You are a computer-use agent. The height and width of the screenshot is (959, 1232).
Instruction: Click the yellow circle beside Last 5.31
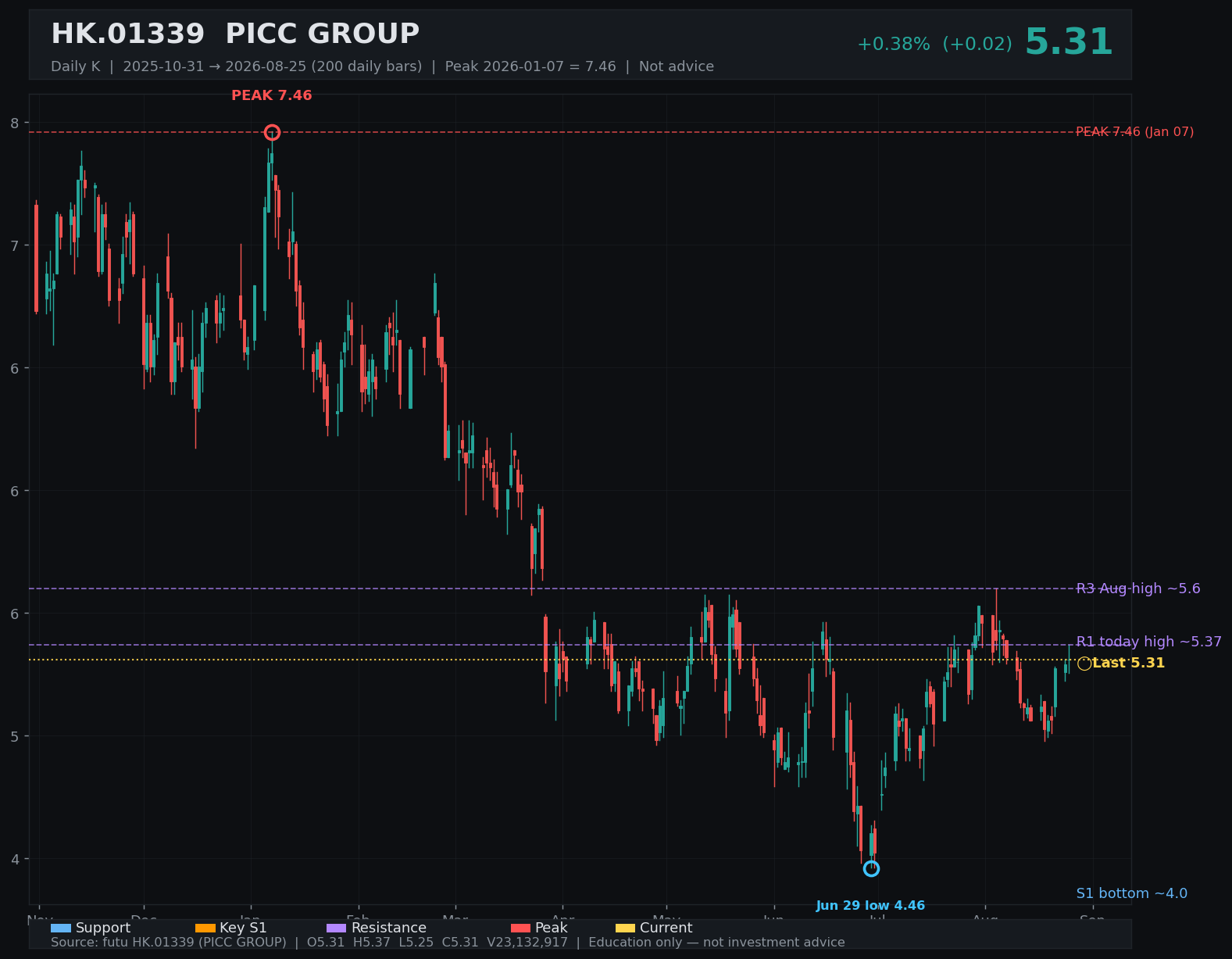click(1084, 664)
